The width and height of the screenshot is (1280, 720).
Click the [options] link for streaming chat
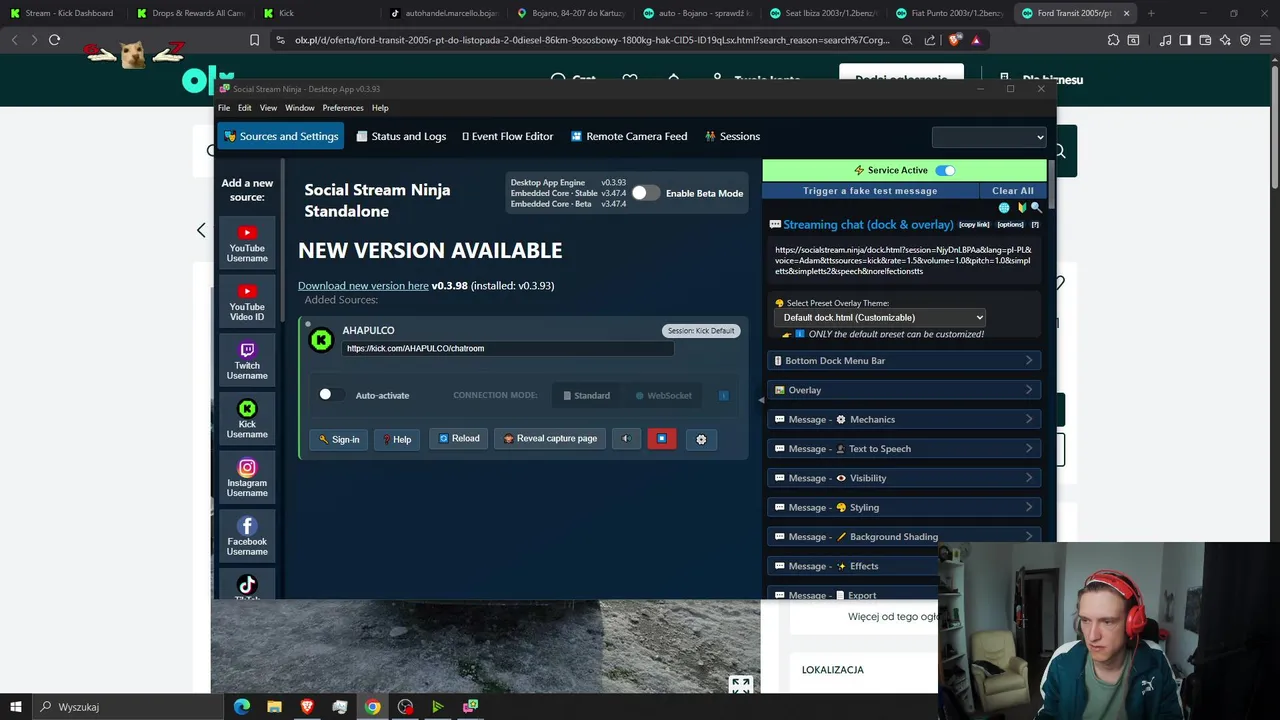click(1010, 225)
